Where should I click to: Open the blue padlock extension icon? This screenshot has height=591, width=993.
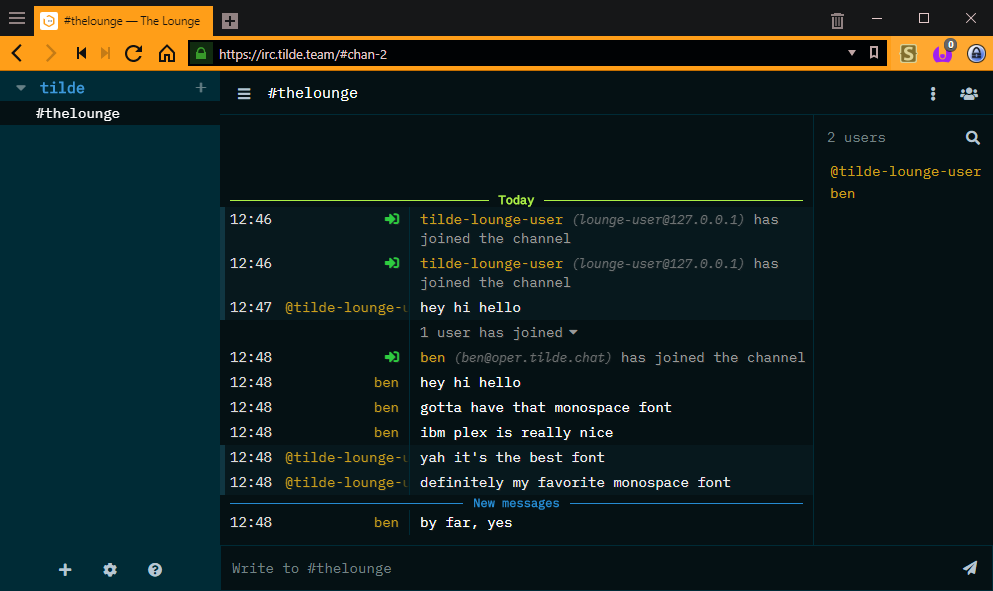[x=976, y=53]
